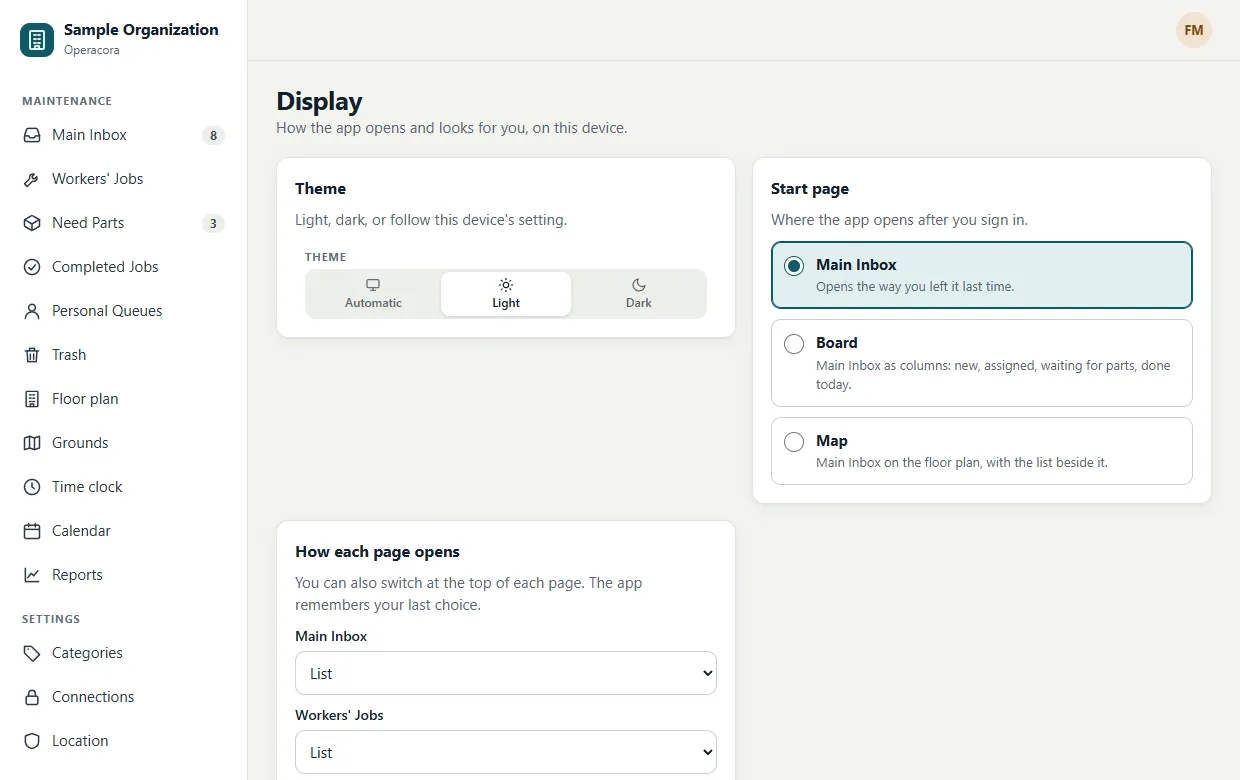Open Connections settings
This screenshot has width=1240, height=780.
tap(123, 697)
